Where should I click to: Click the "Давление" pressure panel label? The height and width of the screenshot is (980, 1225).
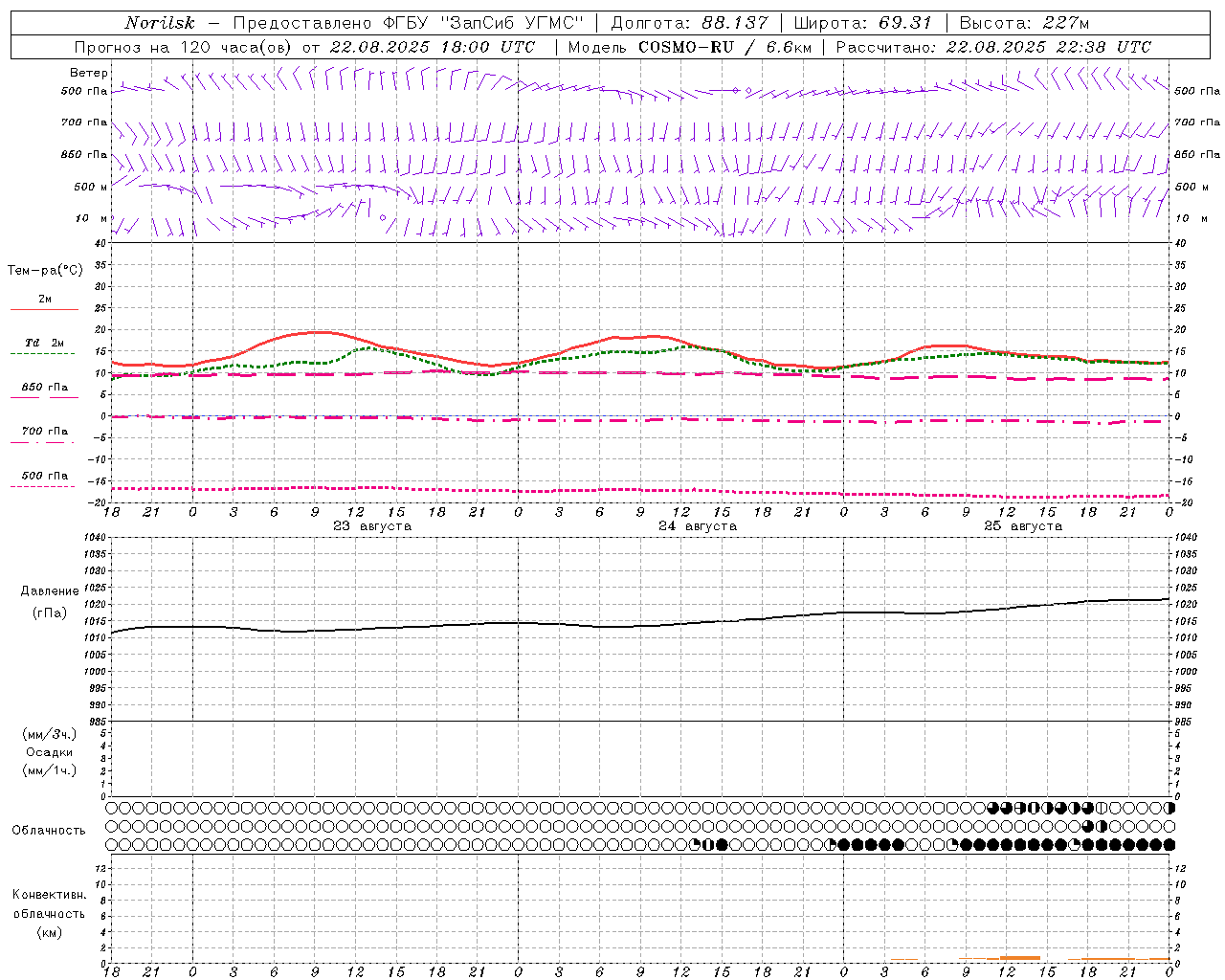[50, 591]
